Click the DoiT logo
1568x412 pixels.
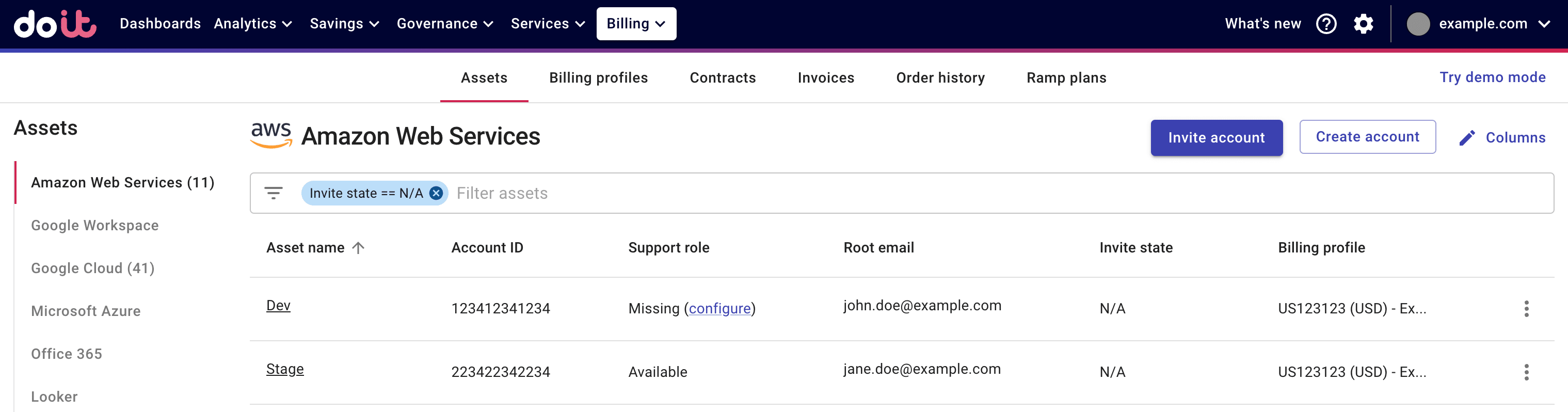click(55, 24)
